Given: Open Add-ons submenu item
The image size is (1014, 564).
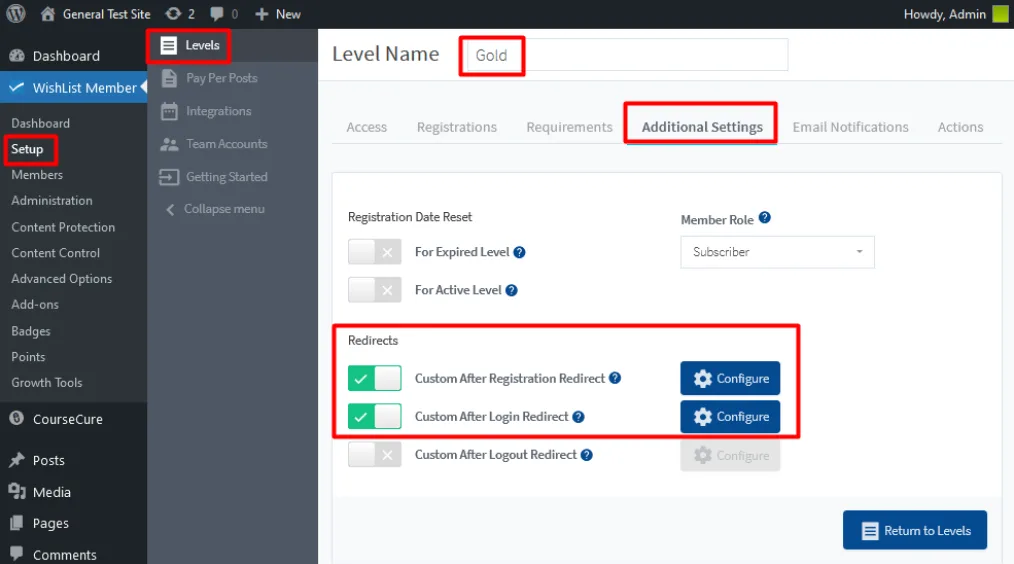Looking at the screenshot, I should click(35, 305).
